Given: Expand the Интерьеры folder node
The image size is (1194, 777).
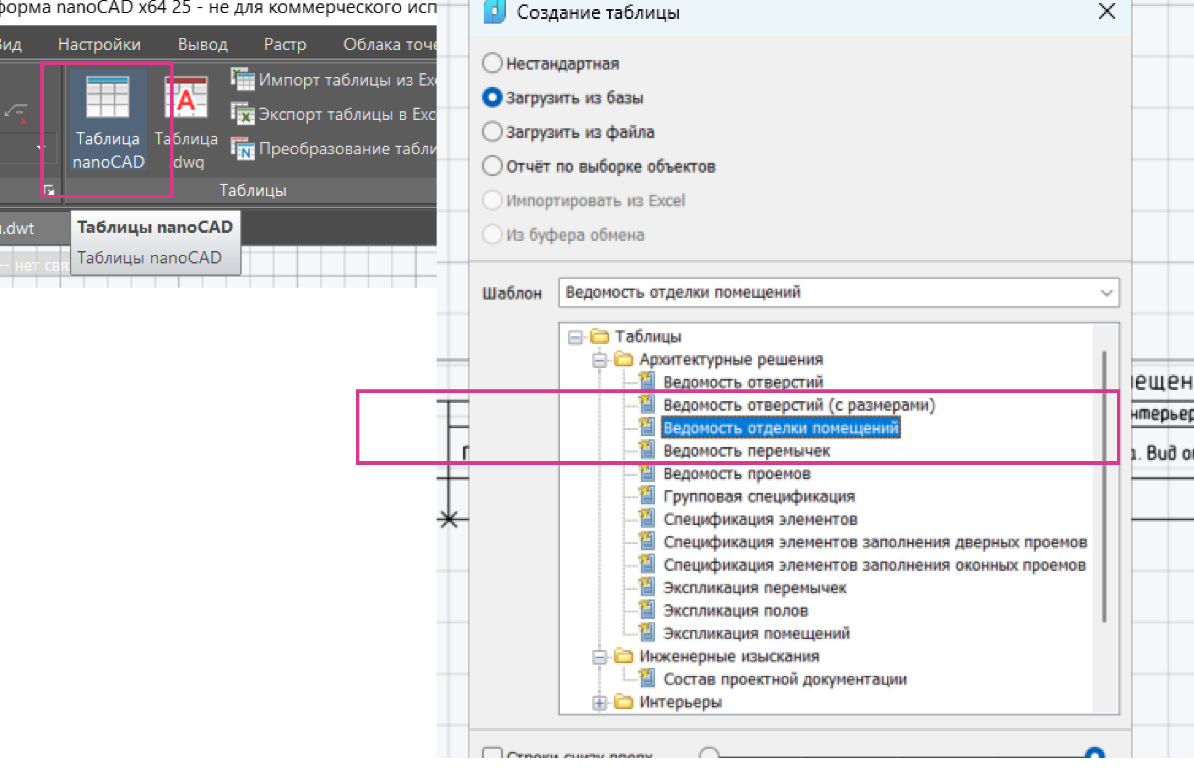Looking at the screenshot, I should [601, 702].
